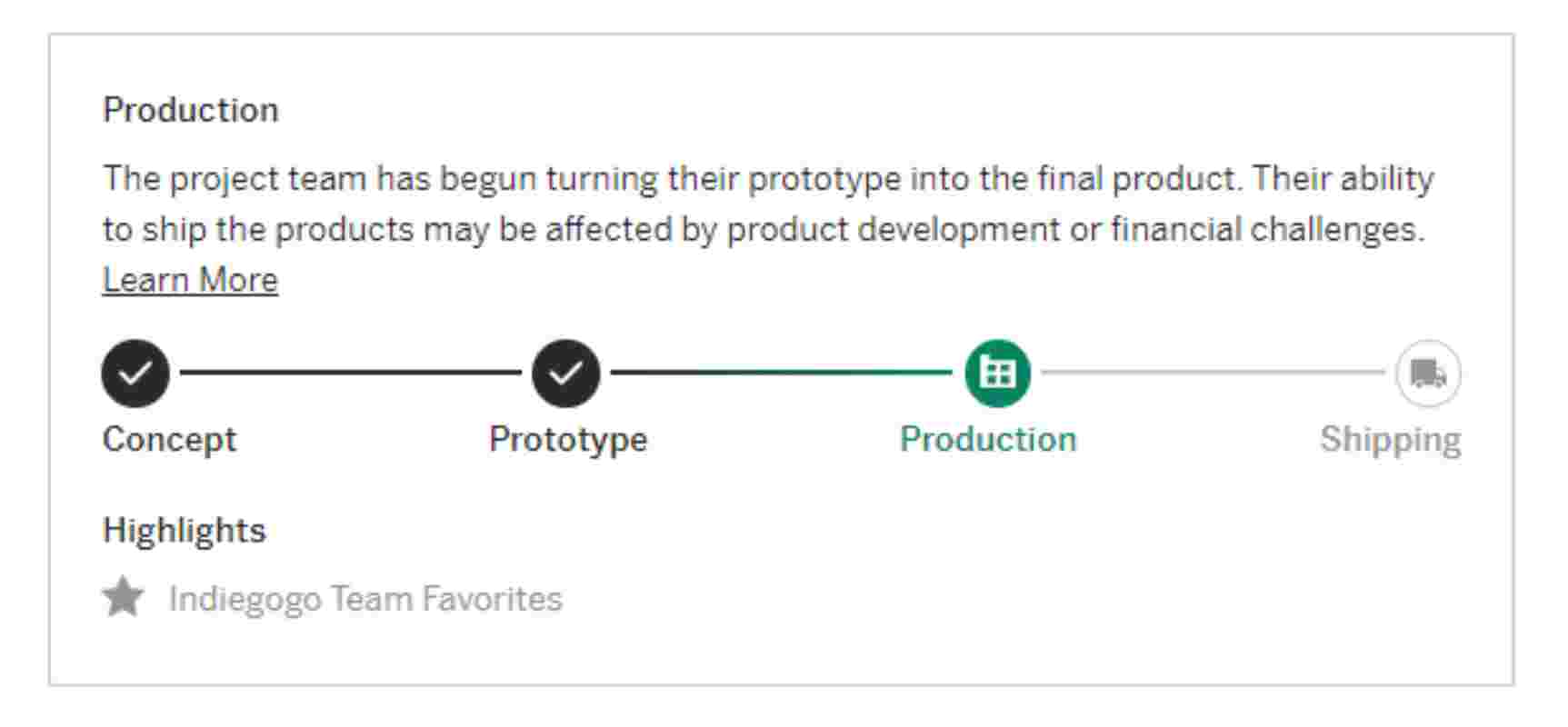Click the Prototype stage checkmark icon
Screen dimensions: 1568x727
(x=565, y=373)
